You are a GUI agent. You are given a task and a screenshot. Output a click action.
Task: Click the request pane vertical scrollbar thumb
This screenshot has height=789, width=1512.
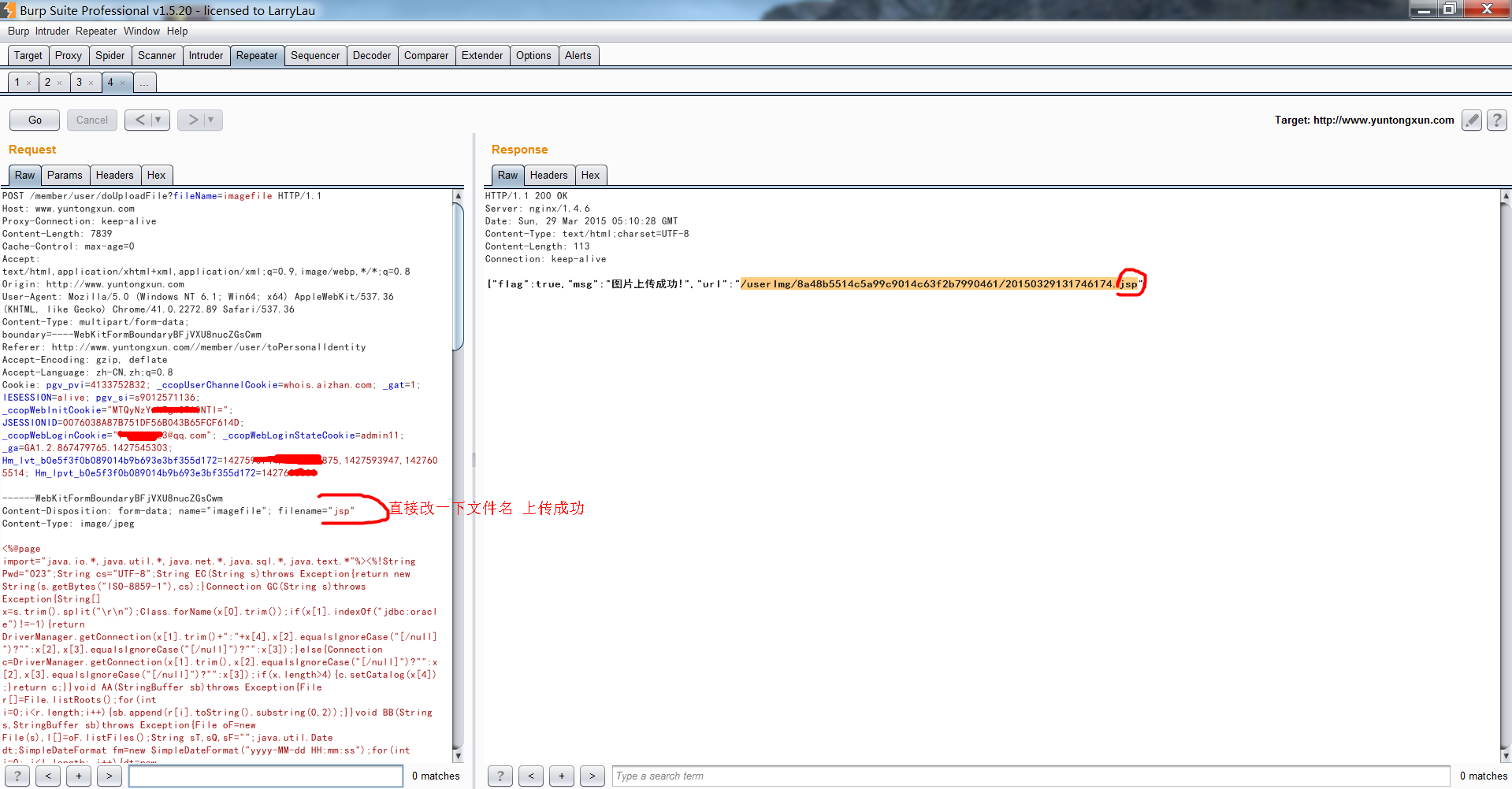coord(459,276)
